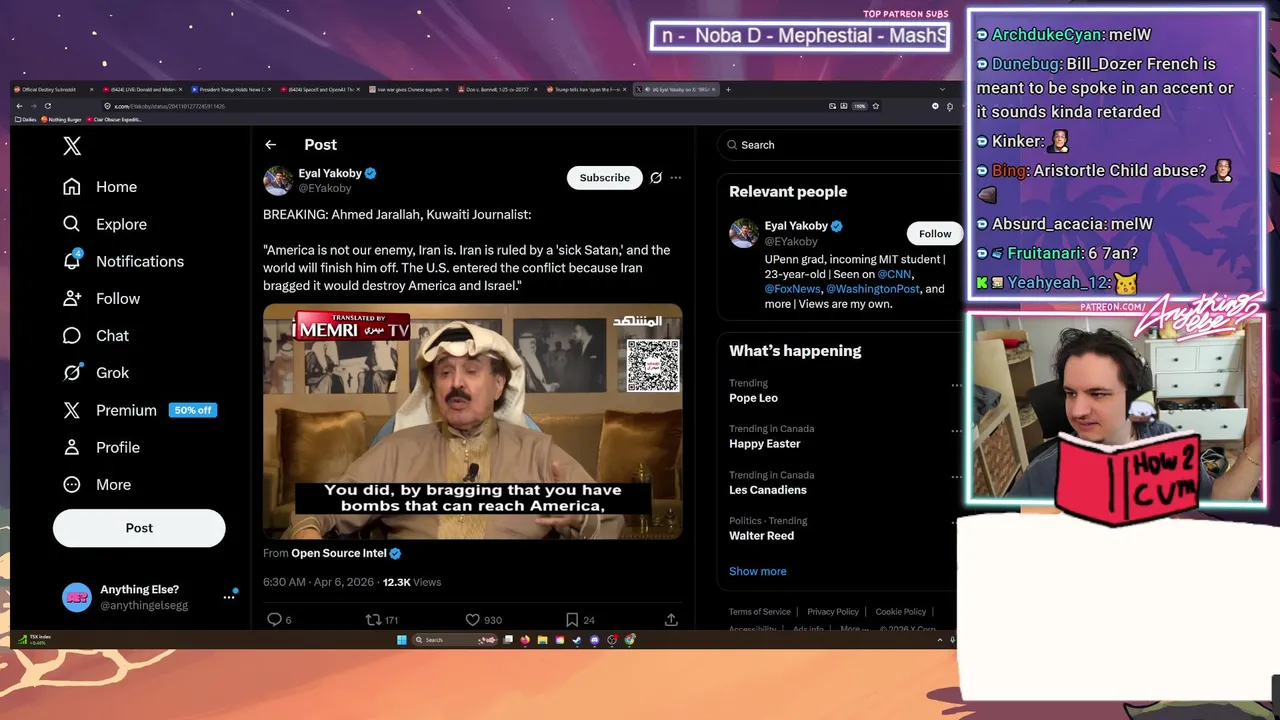Open account menu dots beside Anything Else?

[229, 597]
